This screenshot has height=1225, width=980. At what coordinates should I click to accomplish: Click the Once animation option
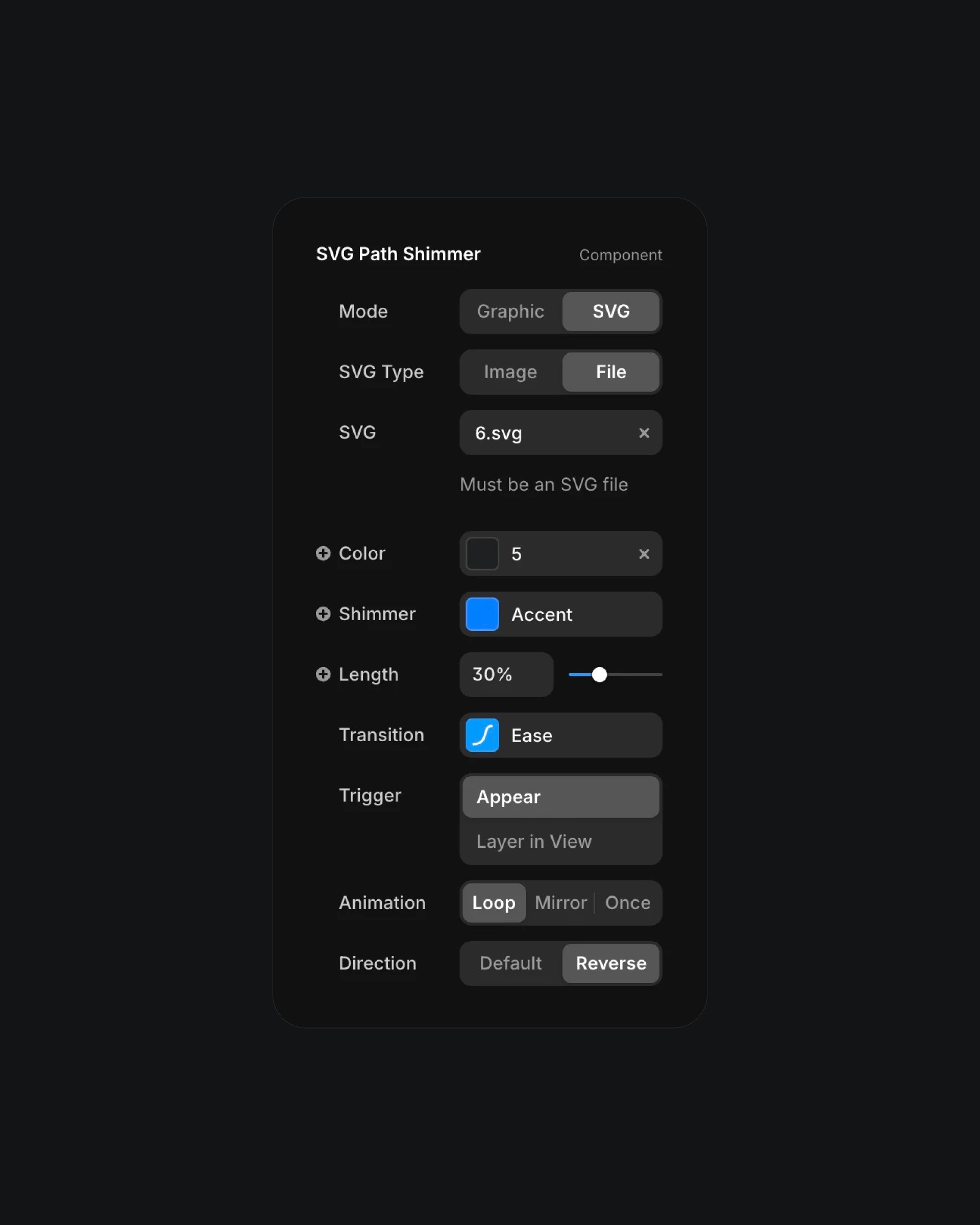(628, 902)
